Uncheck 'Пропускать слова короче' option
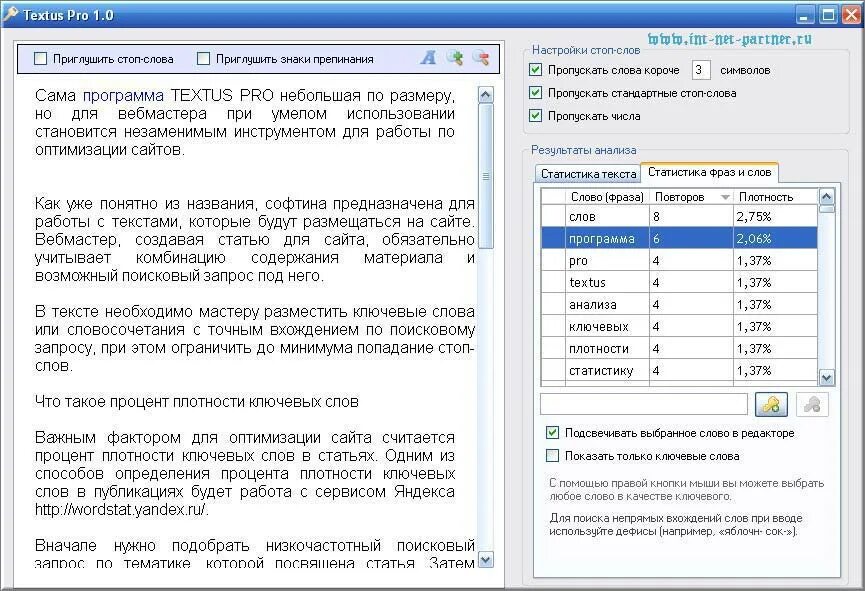 click(535, 70)
